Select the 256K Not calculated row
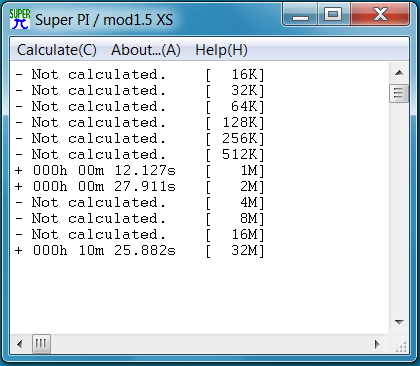The image size is (420, 366). click(140, 139)
